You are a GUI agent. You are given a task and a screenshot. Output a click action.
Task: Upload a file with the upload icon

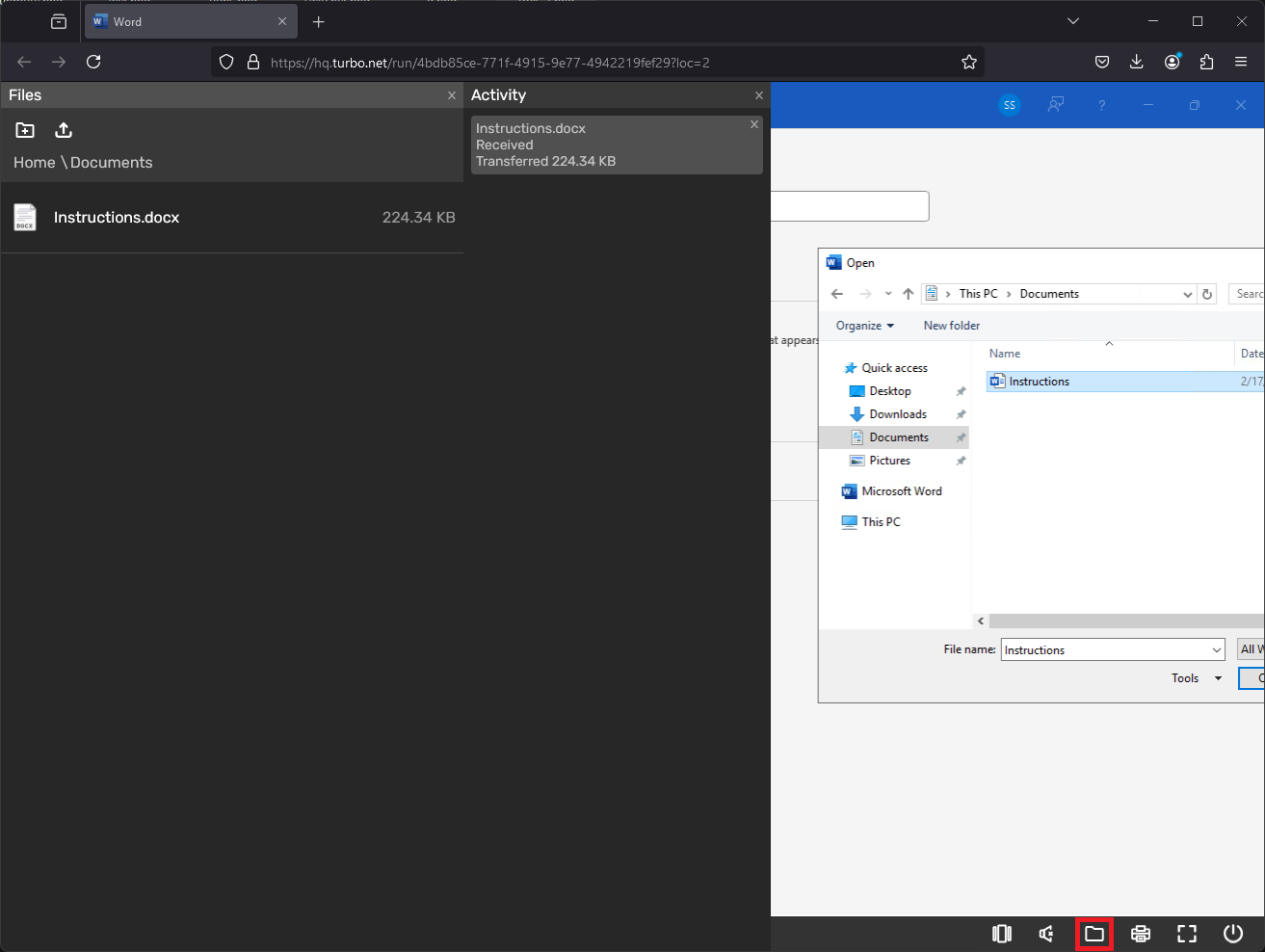point(63,129)
